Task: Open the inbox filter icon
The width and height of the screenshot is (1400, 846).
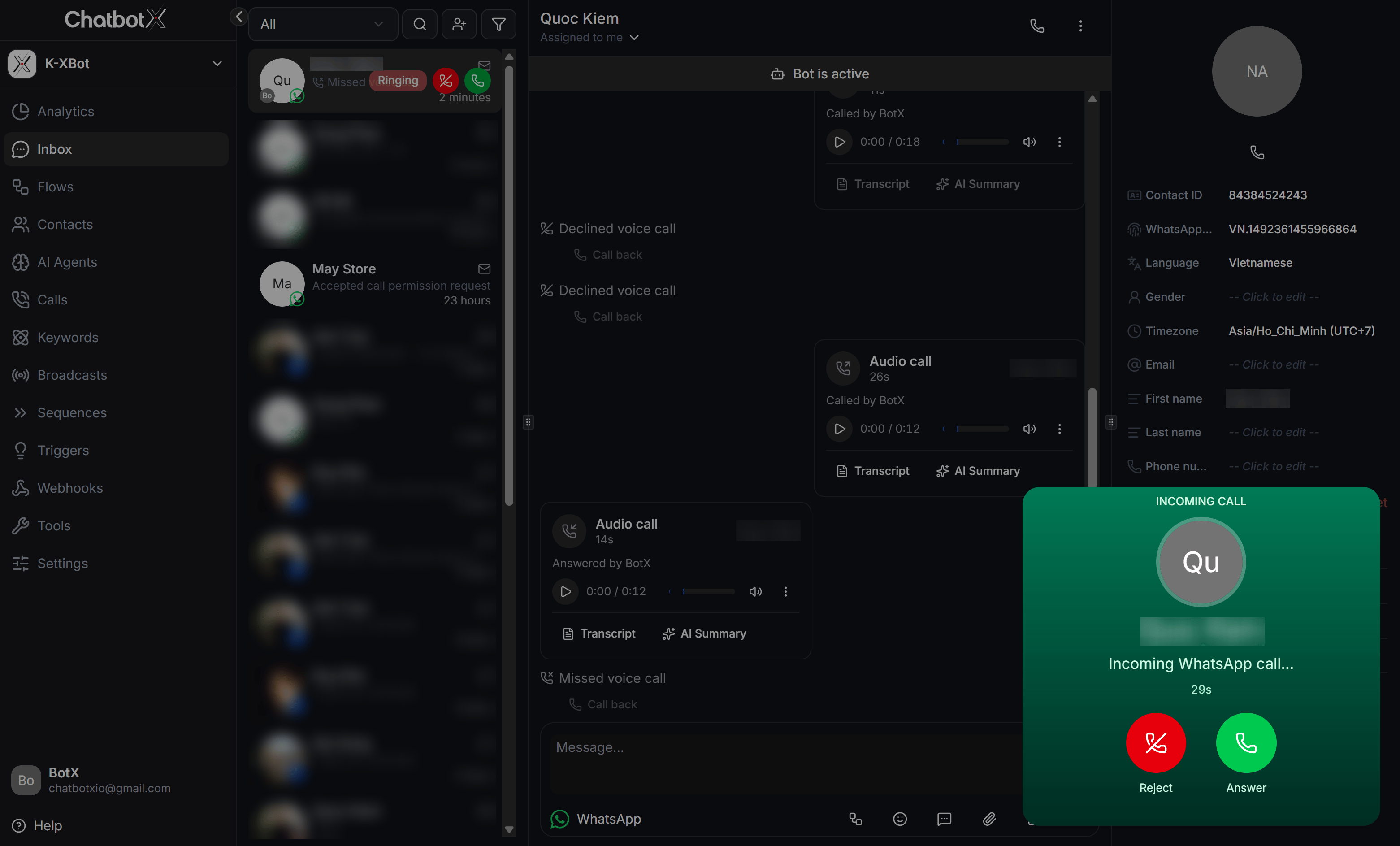Action: [498, 24]
